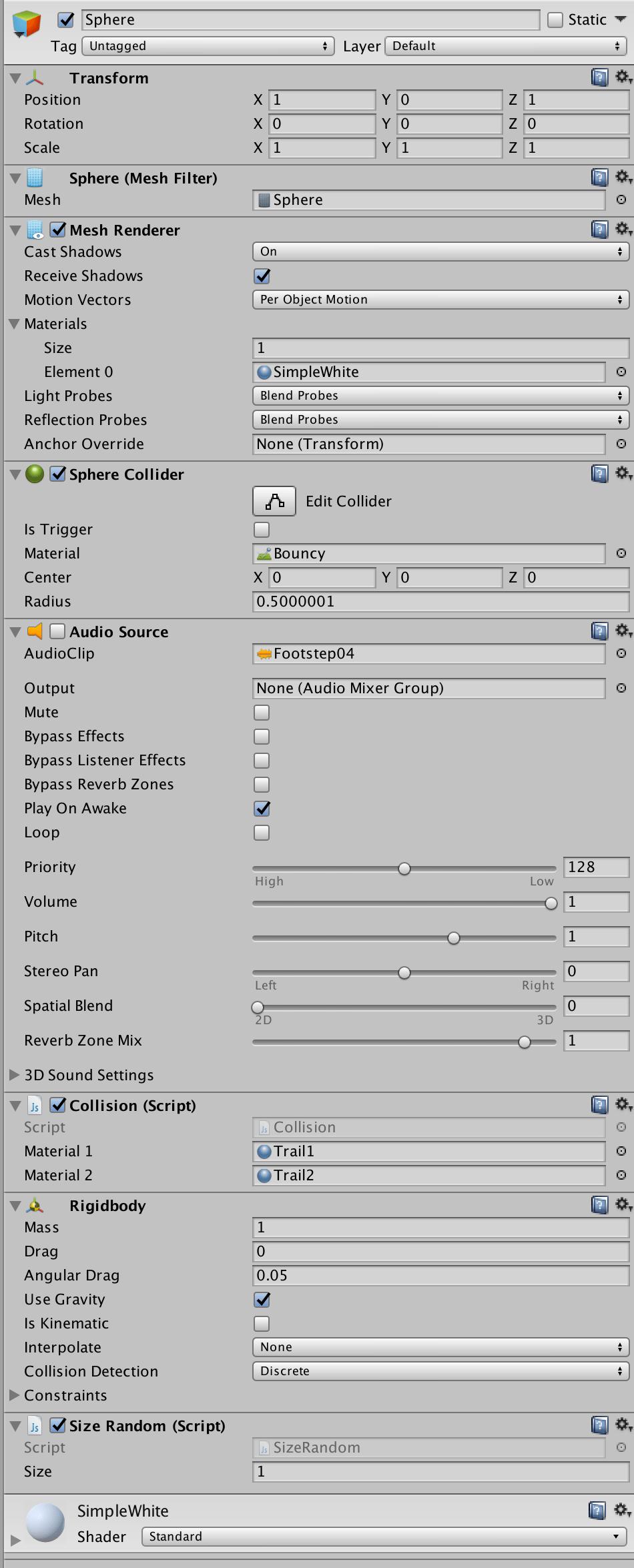Click the Rigidbody Mass field
634x1568 pixels.
[x=440, y=1227]
